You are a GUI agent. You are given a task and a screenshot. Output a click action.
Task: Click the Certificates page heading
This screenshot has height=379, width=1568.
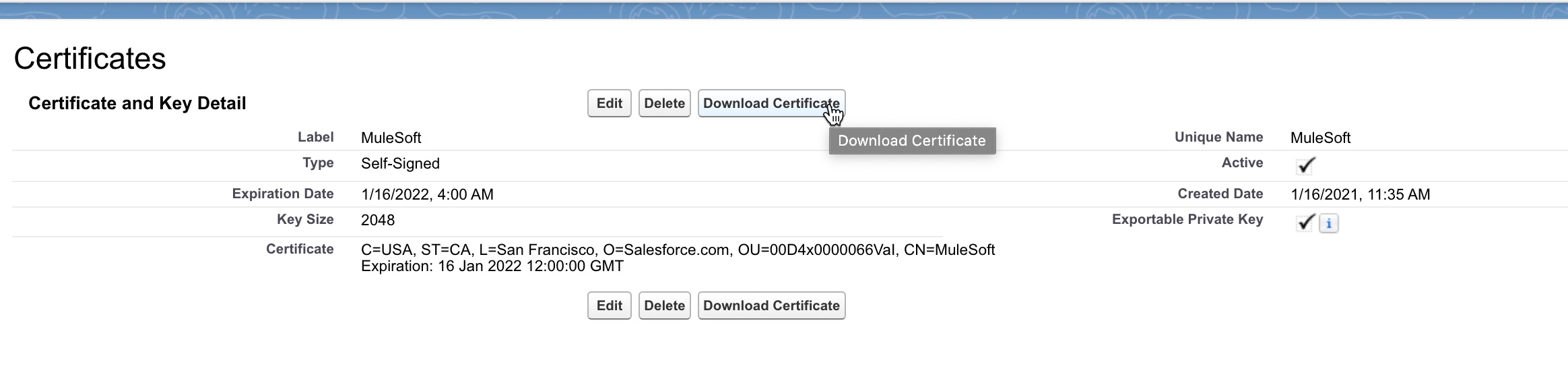click(x=90, y=59)
